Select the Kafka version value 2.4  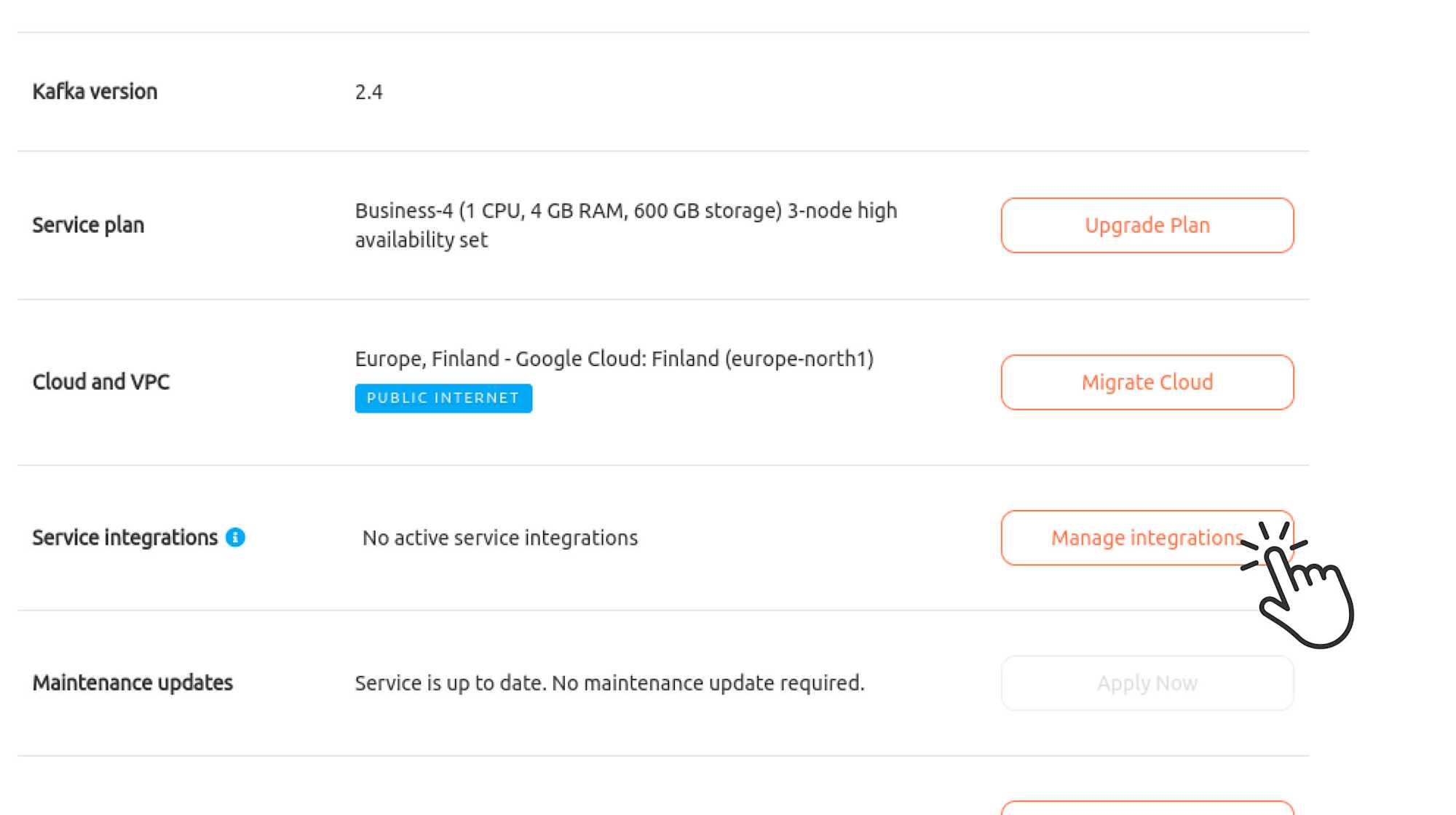pyautogui.click(x=368, y=92)
